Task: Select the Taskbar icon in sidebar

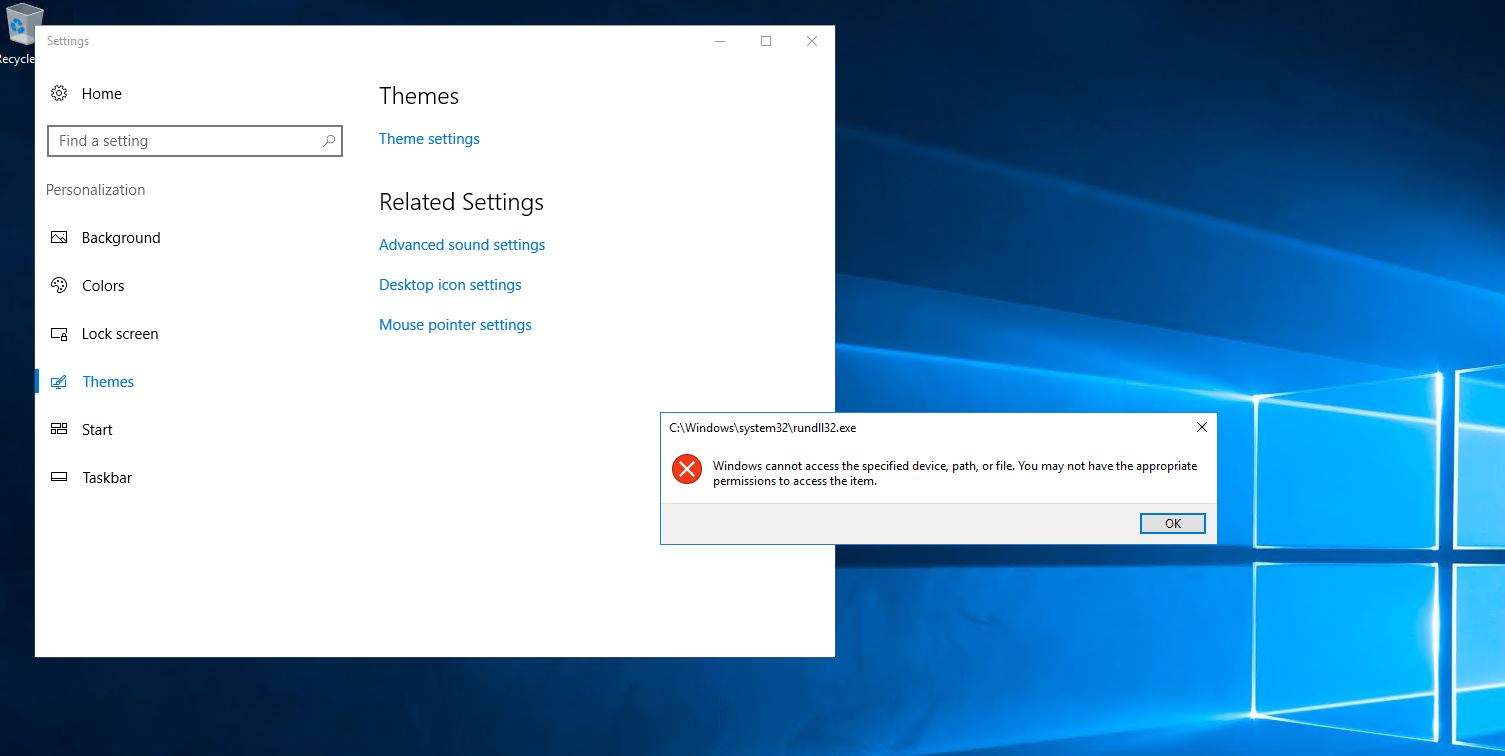Action: click(x=60, y=477)
